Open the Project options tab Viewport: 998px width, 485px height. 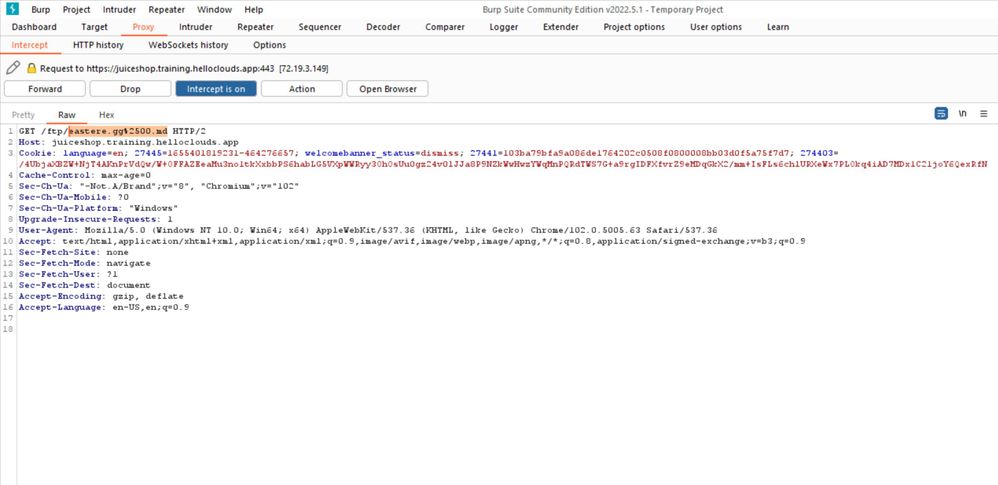(x=634, y=27)
